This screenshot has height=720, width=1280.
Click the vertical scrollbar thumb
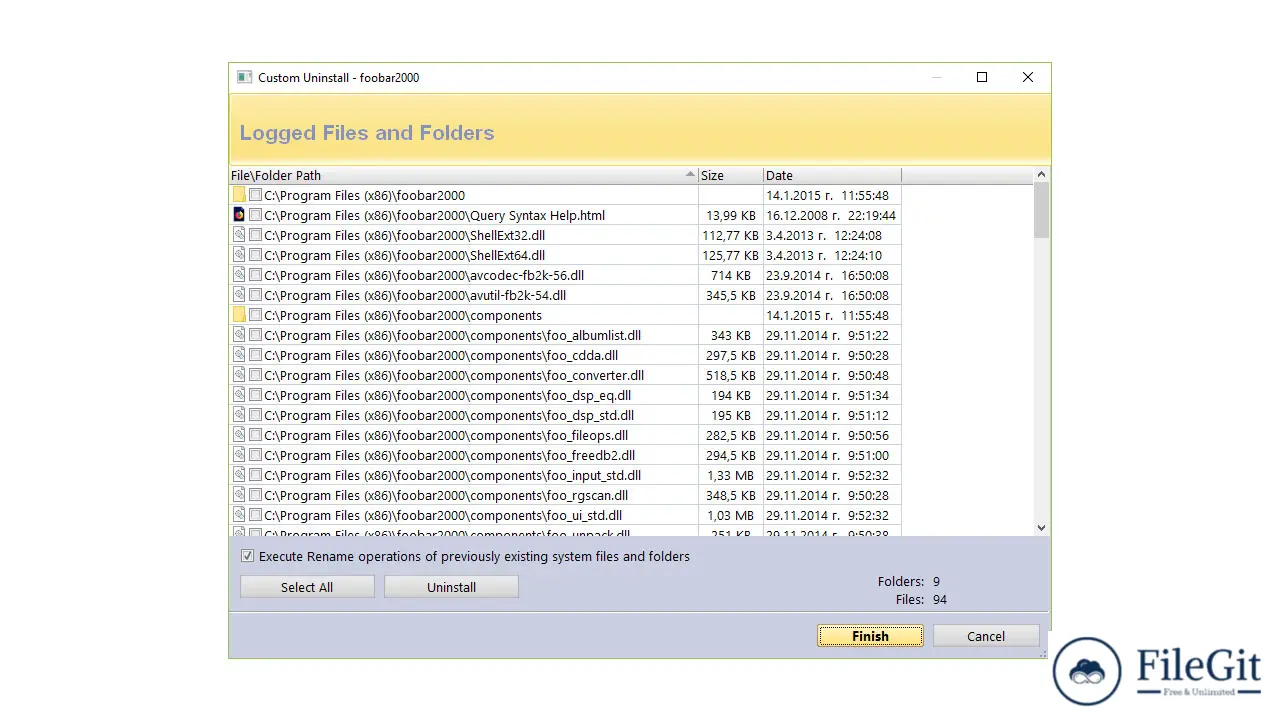1041,210
